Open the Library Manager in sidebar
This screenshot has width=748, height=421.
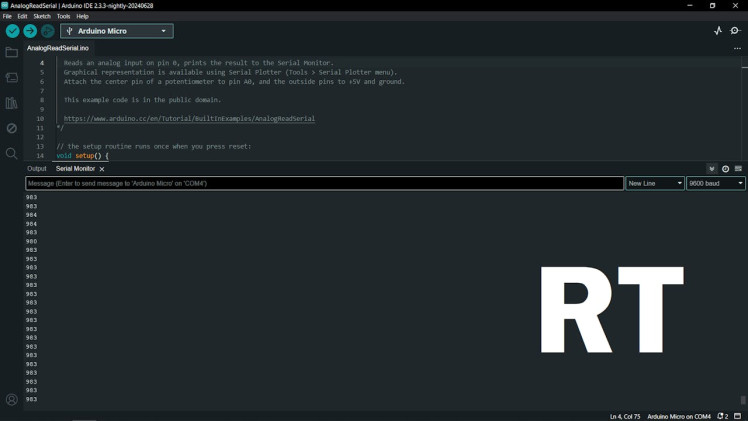(x=11, y=103)
